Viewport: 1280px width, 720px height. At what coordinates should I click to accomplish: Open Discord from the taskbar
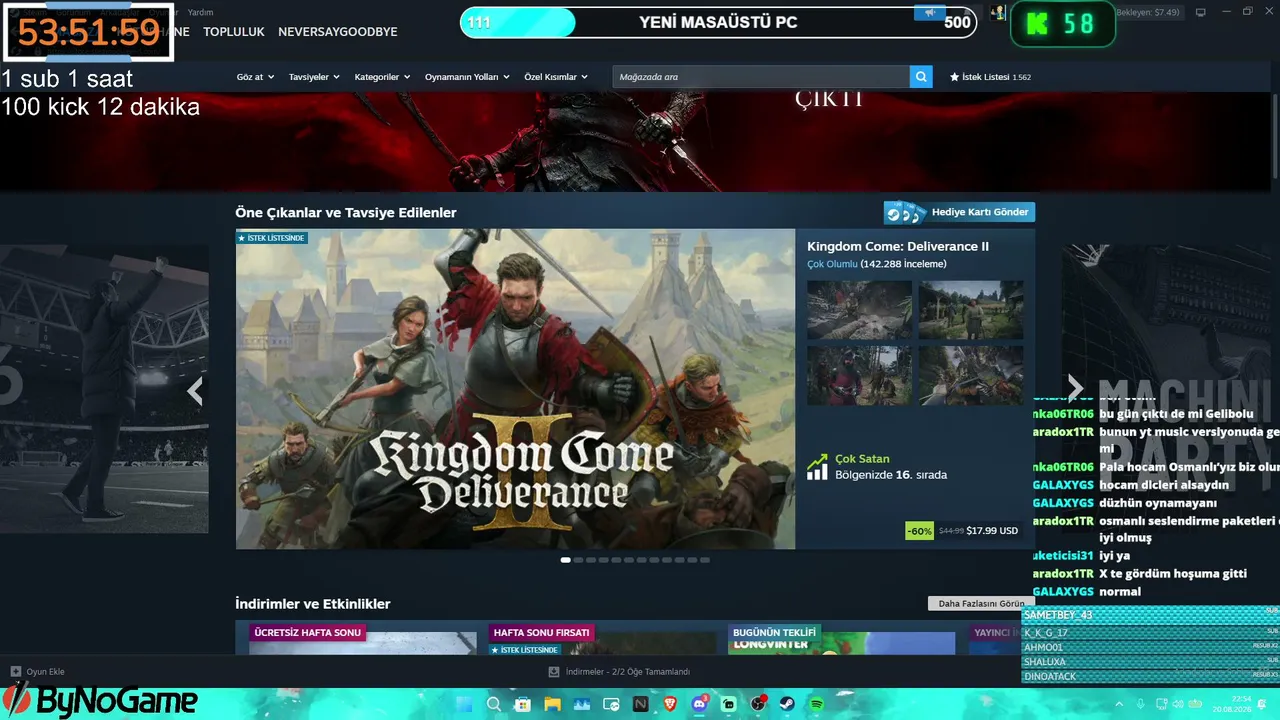pos(700,704)
